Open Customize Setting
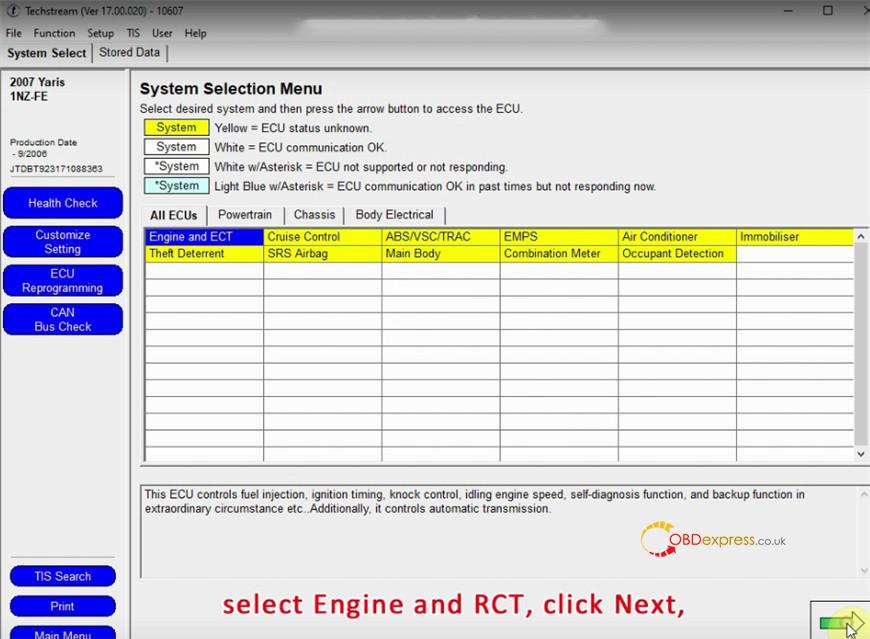This screenshot has height=639, width=870. coord(63,242)
